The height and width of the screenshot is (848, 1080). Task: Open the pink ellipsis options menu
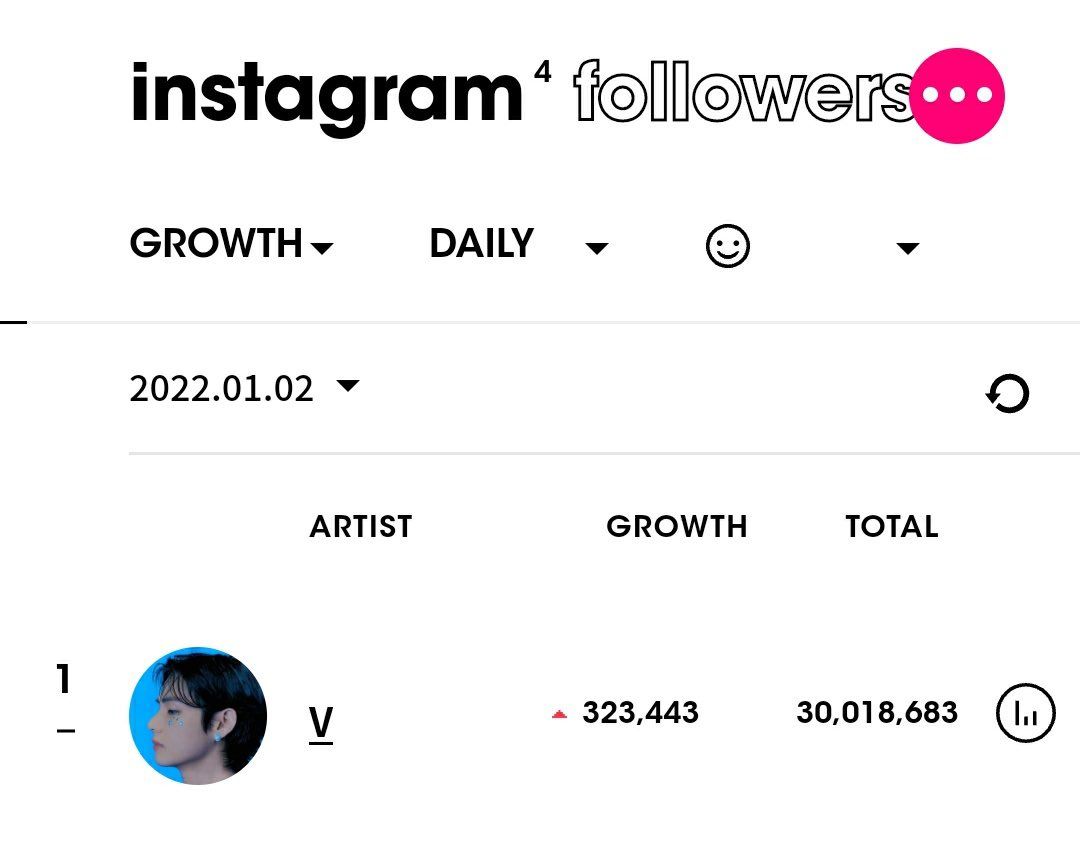click(957, 95)
